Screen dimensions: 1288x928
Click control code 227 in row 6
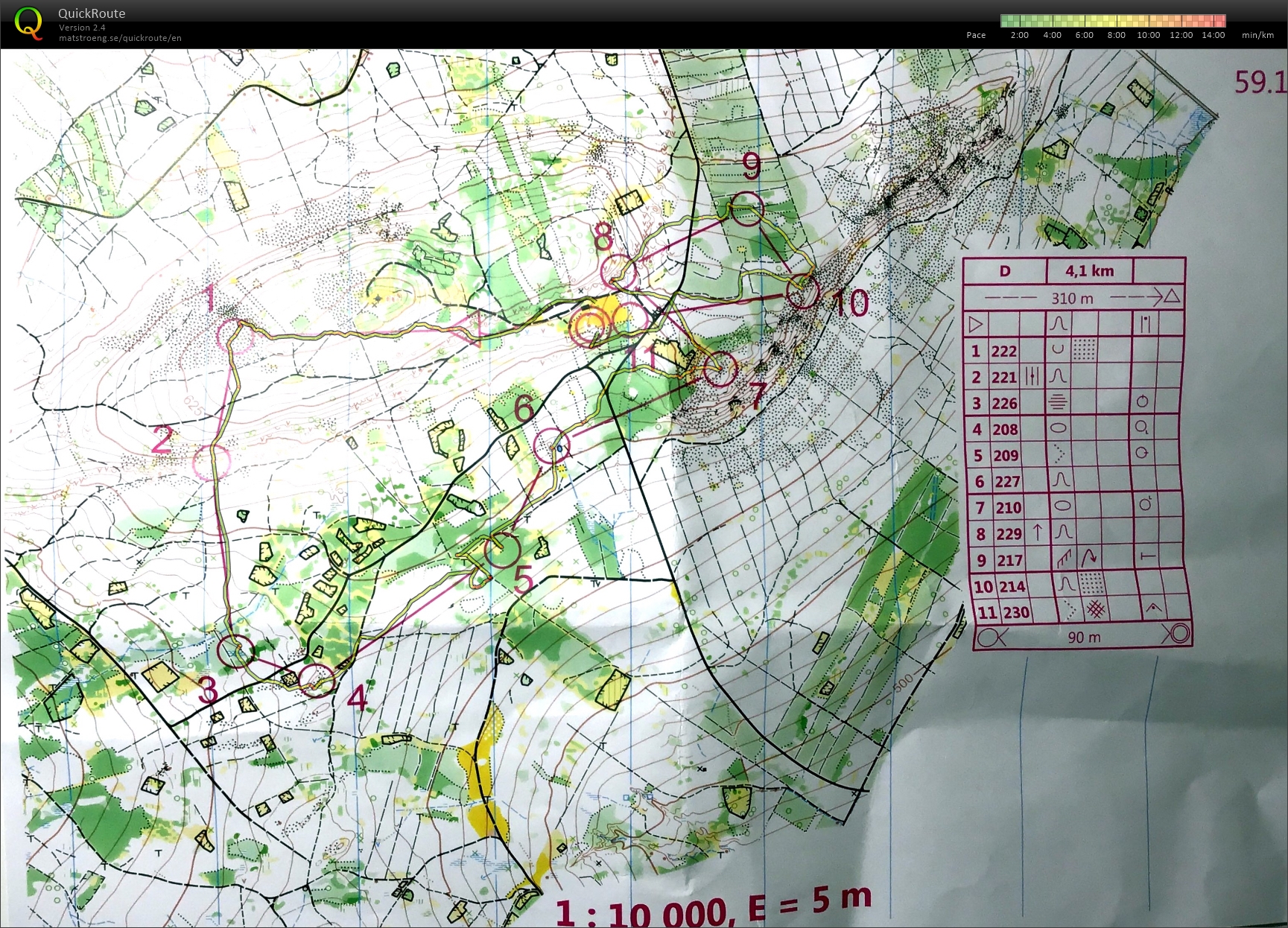[x=1007, y=482]
